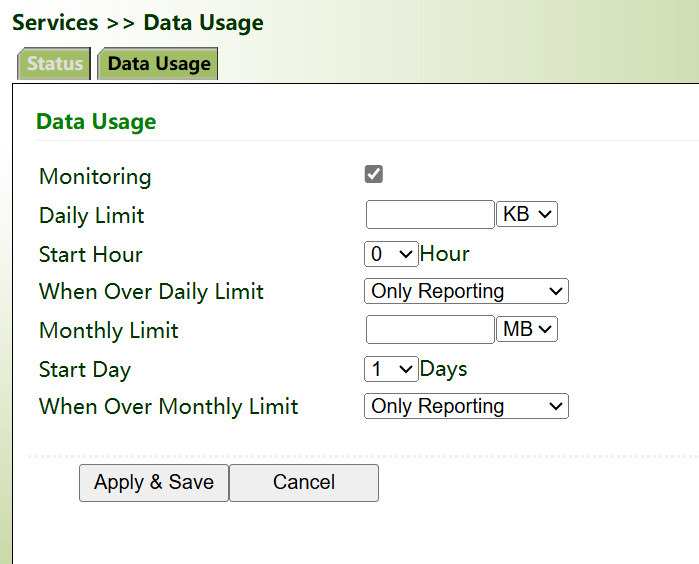Toggle the Monitoring checkbox
Screen dimensions: 699x564
(374, 175)
